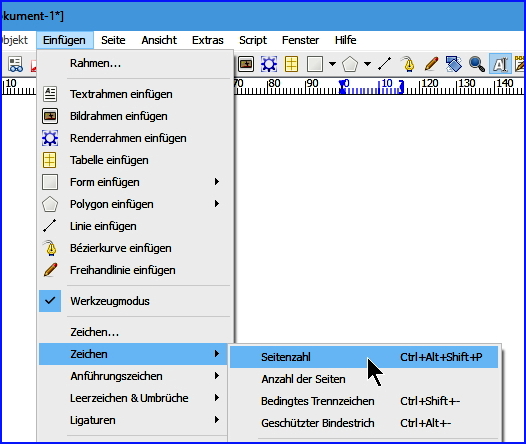
Task: Select the Bézier pen tool in toolbar
Action: point(408,64)
